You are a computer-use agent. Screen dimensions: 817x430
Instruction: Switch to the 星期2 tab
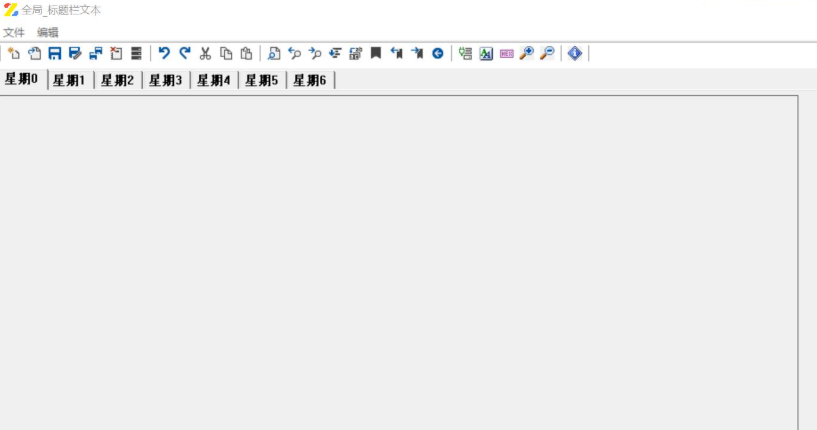(117, 80)
